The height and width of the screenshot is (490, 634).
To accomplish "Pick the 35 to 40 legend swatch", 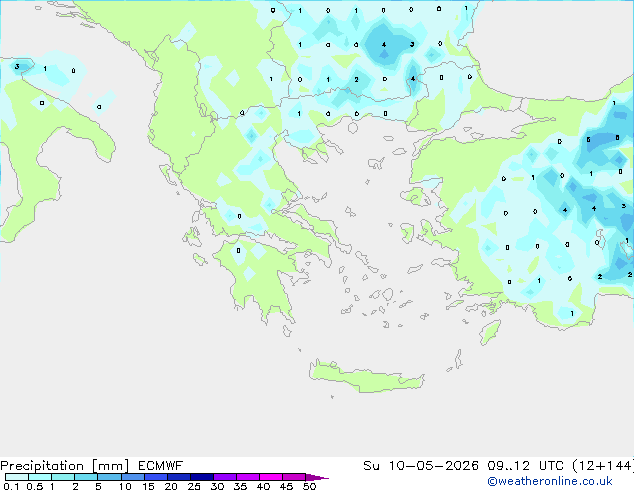I will (x=247, y=477).
